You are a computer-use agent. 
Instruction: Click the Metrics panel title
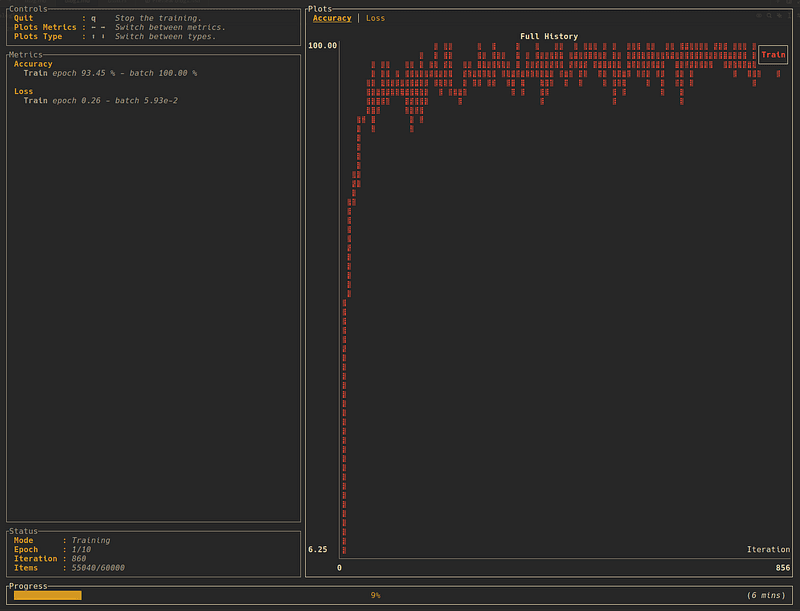click(26, 55)
